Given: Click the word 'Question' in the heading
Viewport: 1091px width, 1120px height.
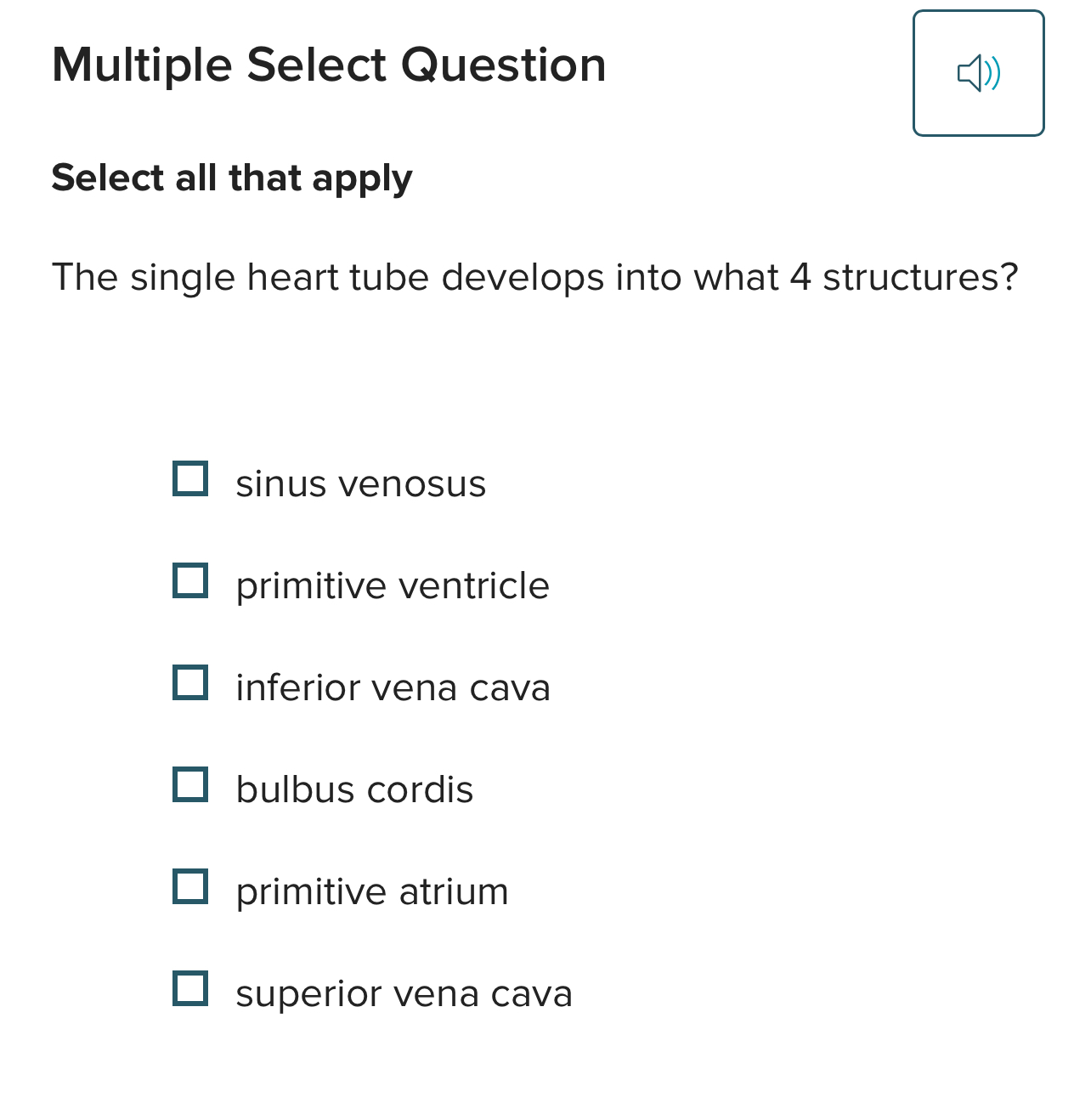Looking at the screenshot, I should [x=503, y=65].
